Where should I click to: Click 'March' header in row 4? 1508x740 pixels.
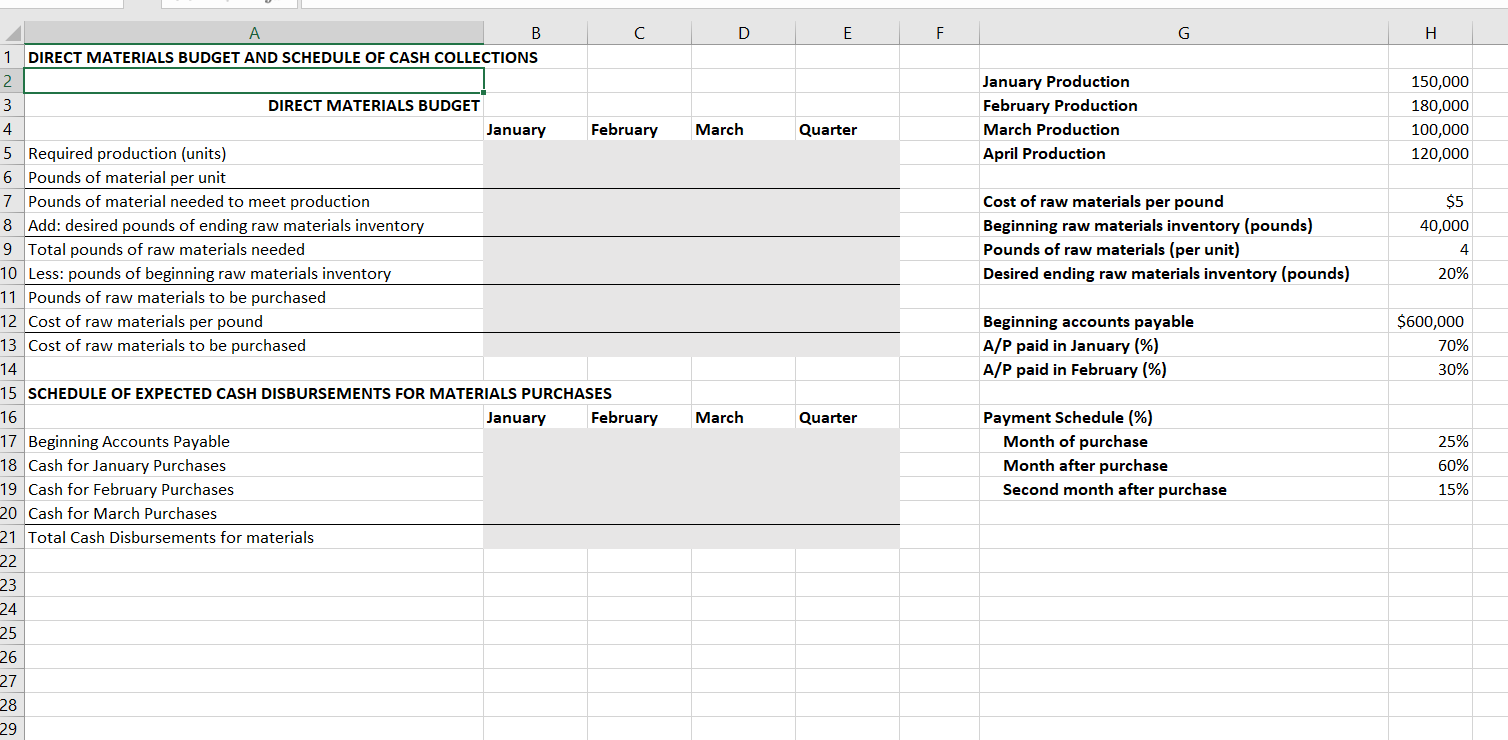pyautogui.click(x=719, y=130)
